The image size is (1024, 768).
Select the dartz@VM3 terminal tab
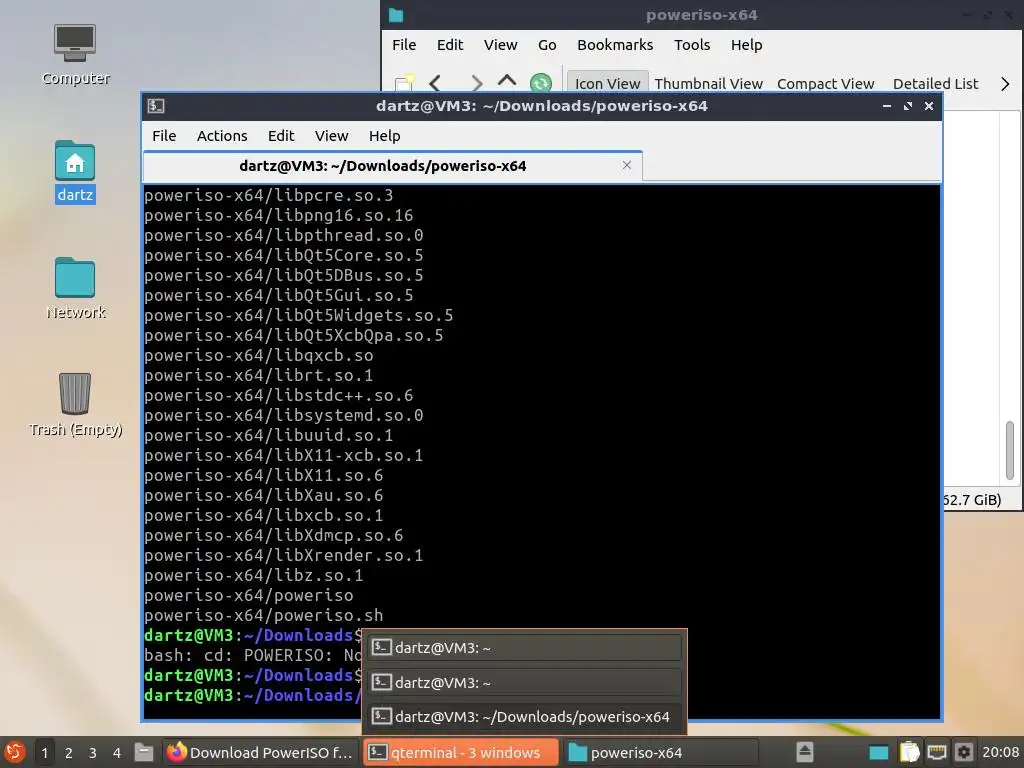pyautogui.click(x=392, y=166)
